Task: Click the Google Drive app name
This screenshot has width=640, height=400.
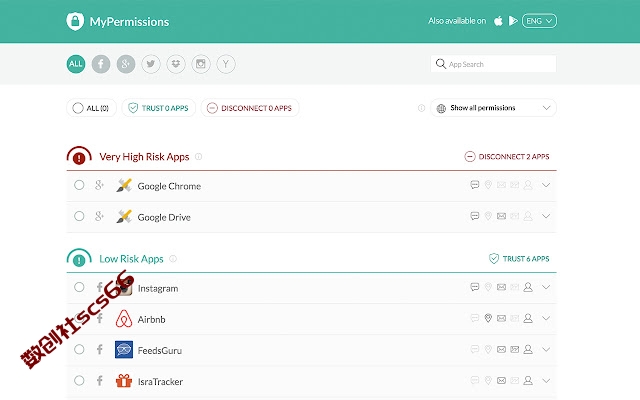Action: (164, 217)
